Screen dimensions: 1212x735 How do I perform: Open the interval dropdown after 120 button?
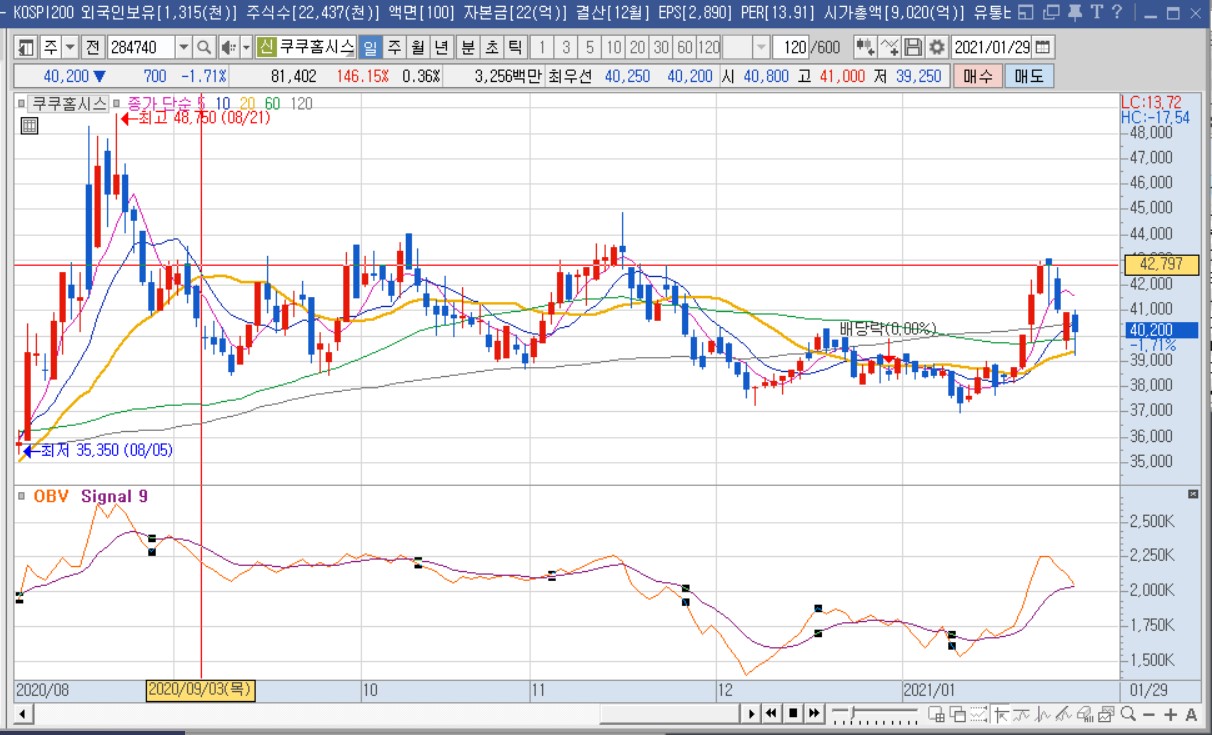pos(761,48)
